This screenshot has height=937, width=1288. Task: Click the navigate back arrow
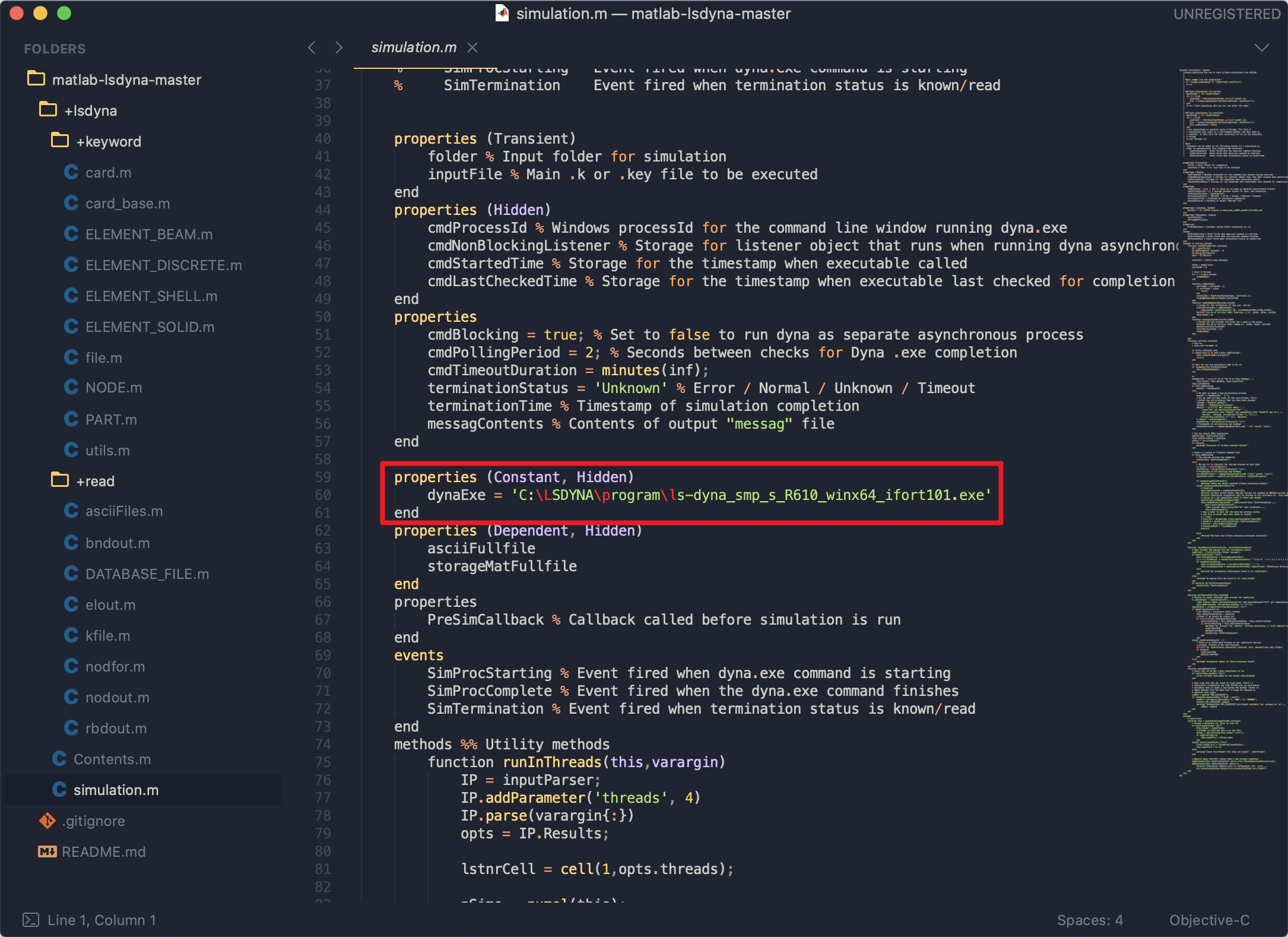click(x=312, y=48)
